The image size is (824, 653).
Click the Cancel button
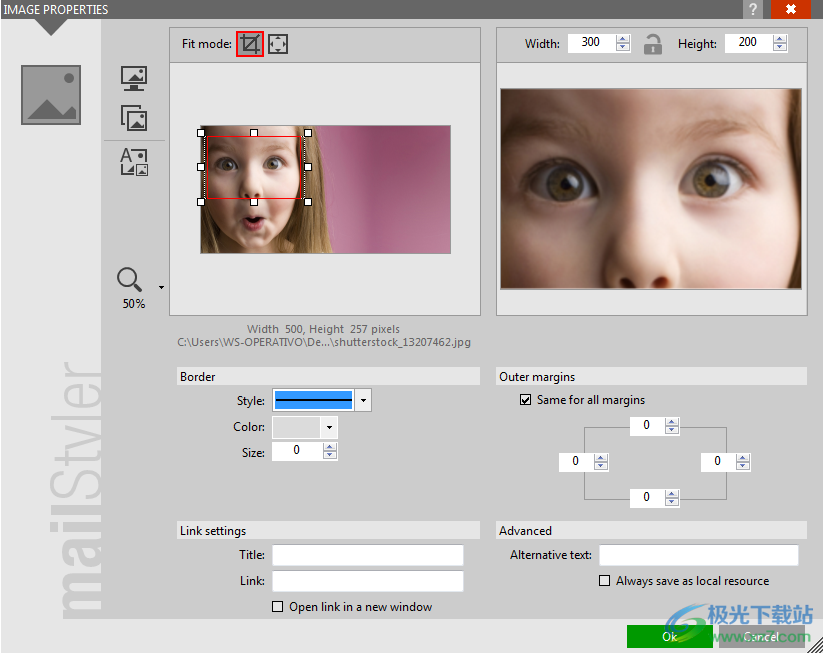[x=760, y=636]
